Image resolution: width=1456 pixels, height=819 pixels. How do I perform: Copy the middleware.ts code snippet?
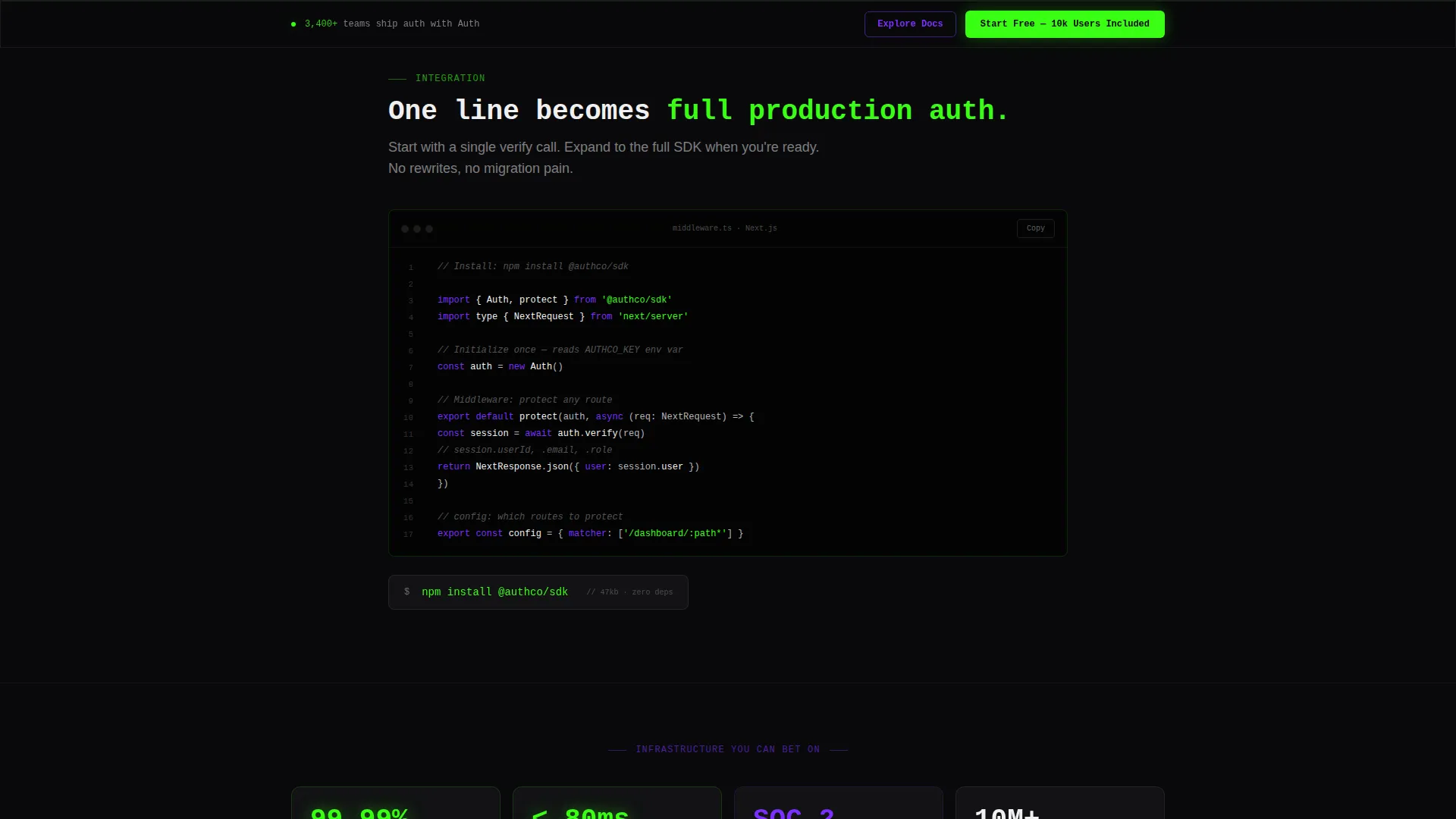(x=1035, y=228)
